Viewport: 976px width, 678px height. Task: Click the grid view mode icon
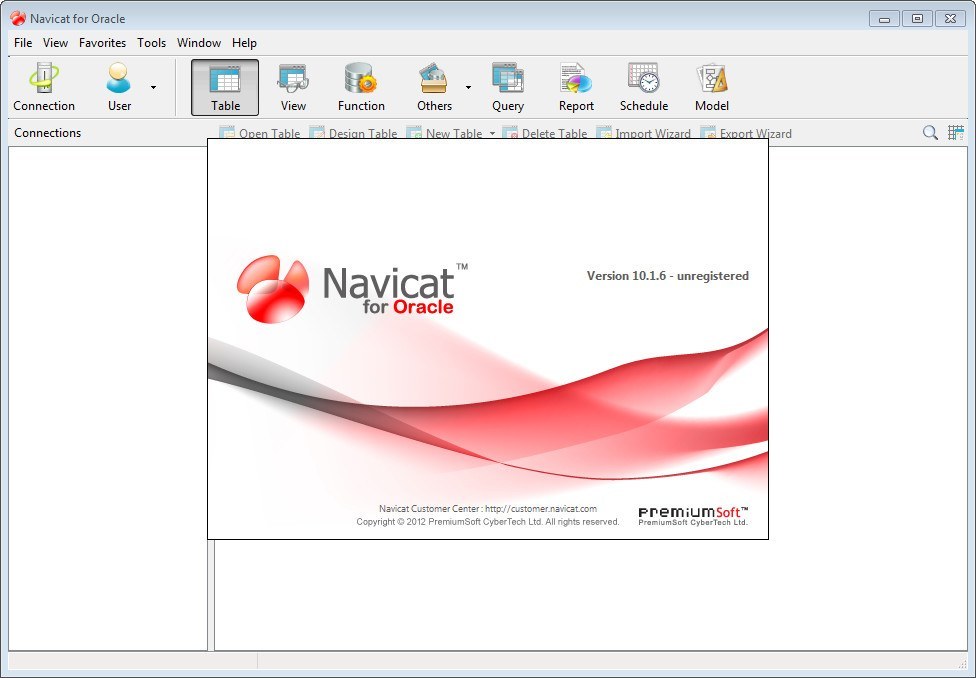[956, 132]
